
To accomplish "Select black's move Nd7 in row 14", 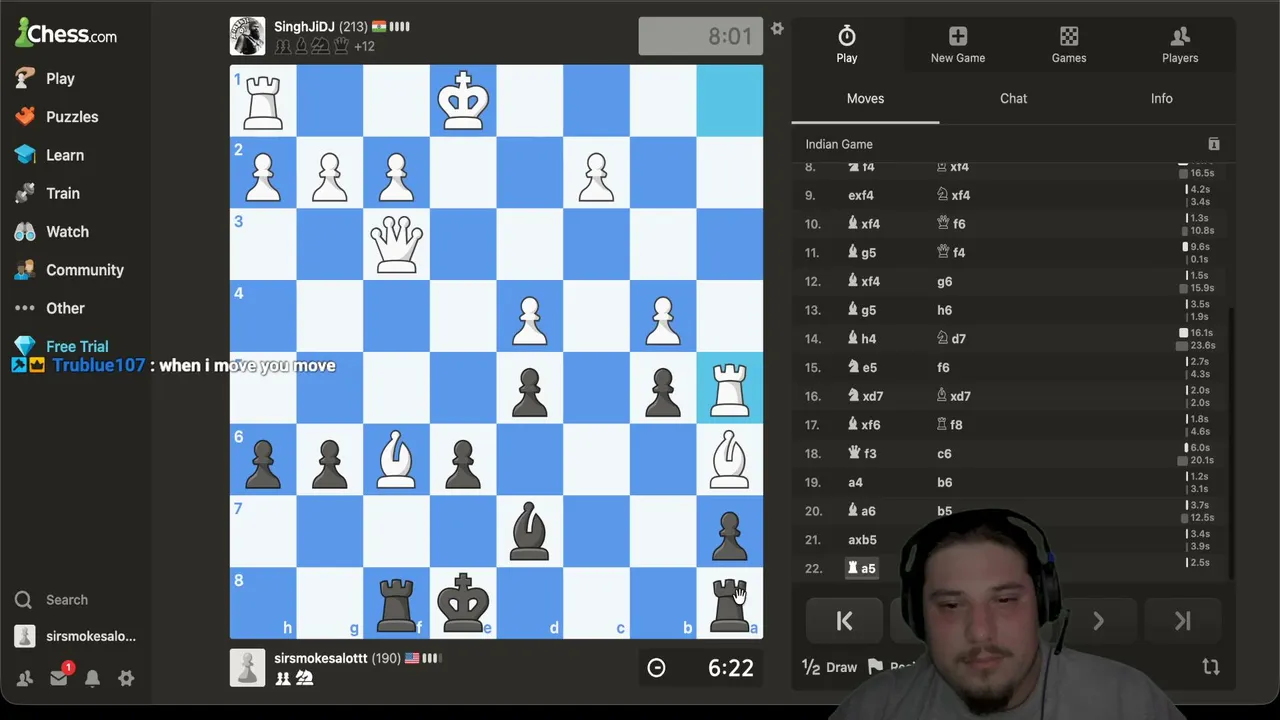I will tap(951, 339).
